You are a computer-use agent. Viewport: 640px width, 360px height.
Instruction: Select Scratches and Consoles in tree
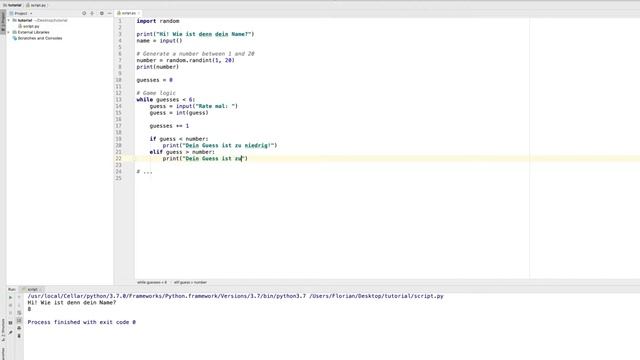click(40, 38)
